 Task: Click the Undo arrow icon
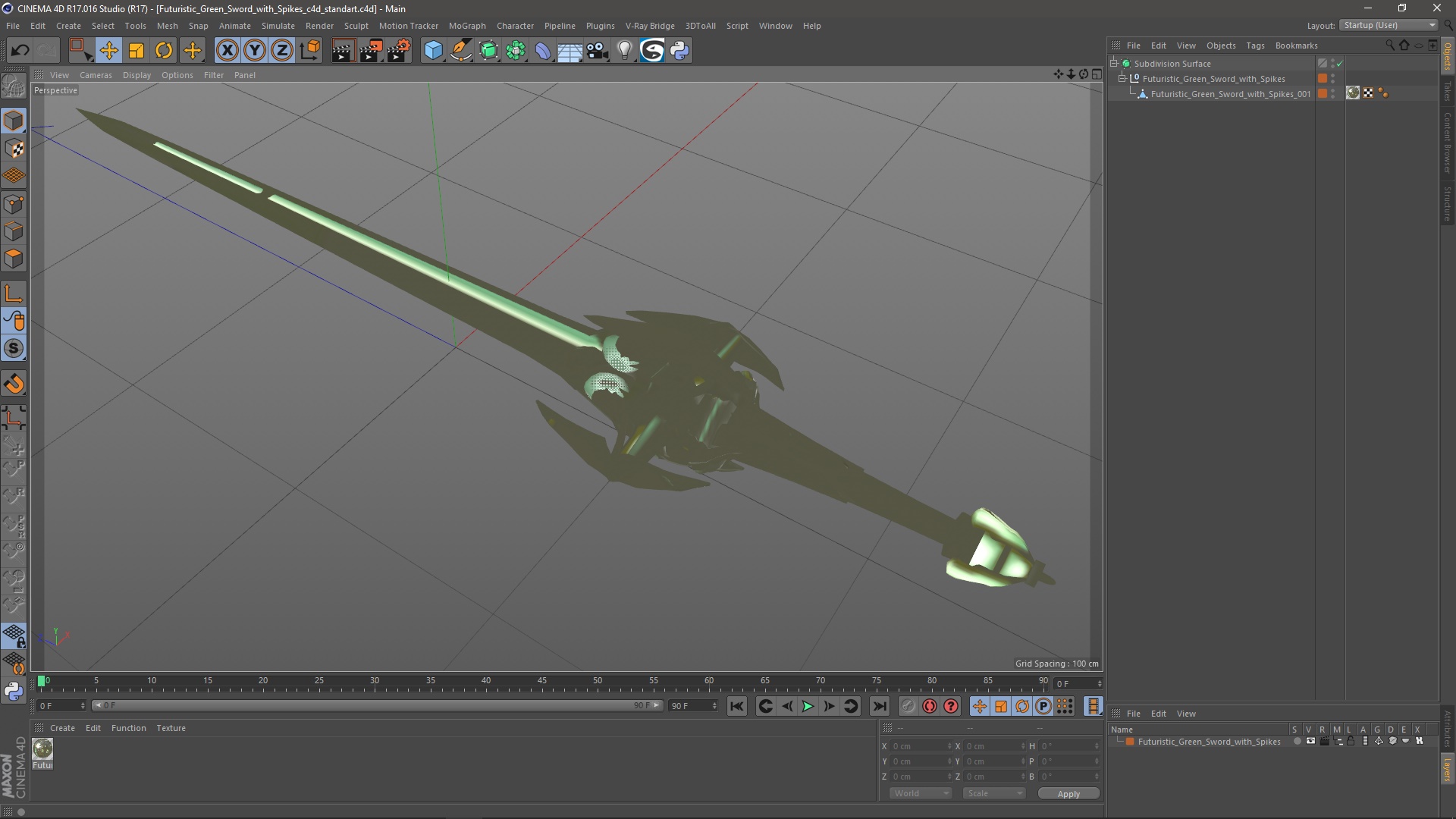pos(20,50)
